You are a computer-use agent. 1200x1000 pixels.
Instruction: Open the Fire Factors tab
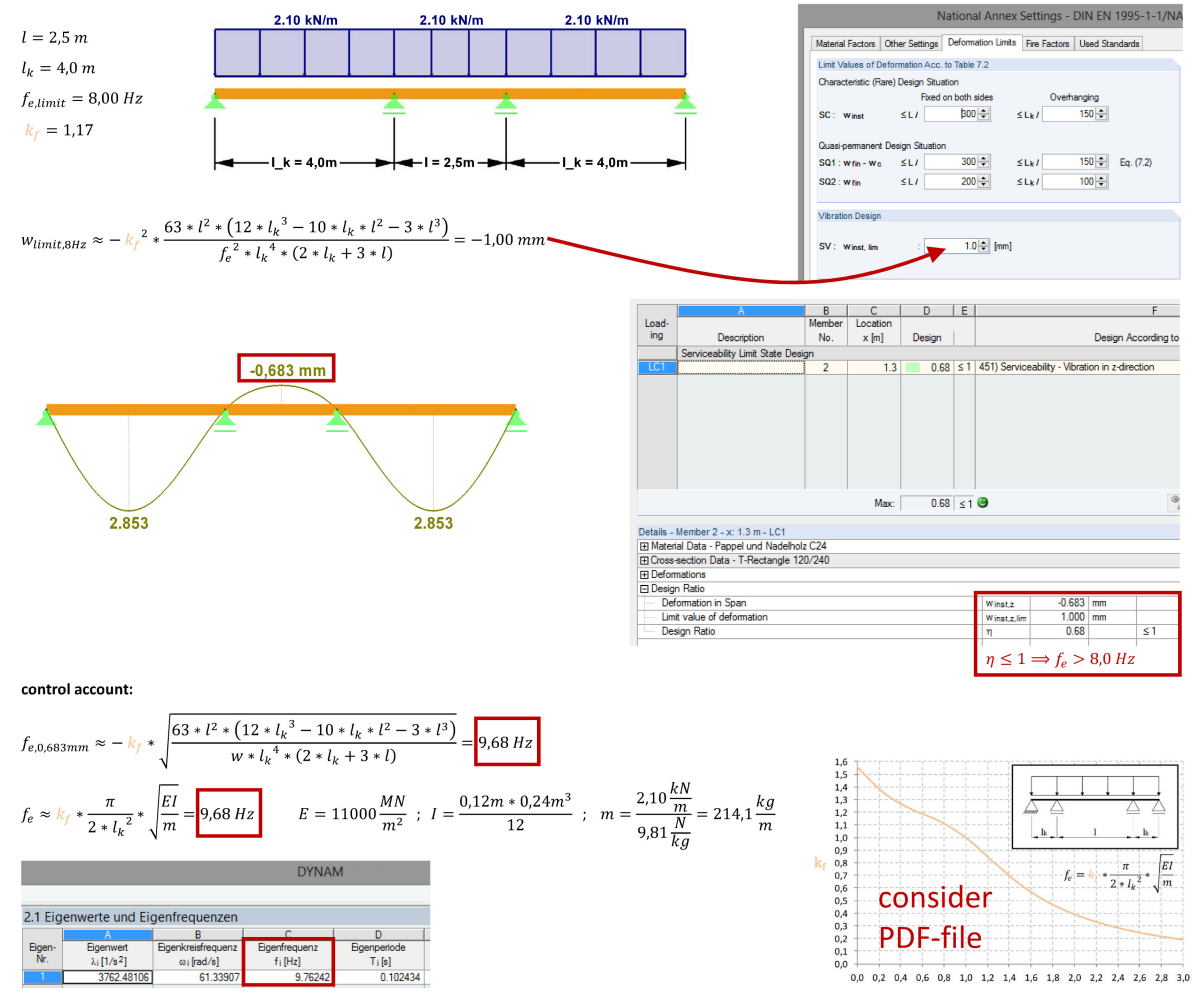pyautogui.click(x=1048, y=43)
